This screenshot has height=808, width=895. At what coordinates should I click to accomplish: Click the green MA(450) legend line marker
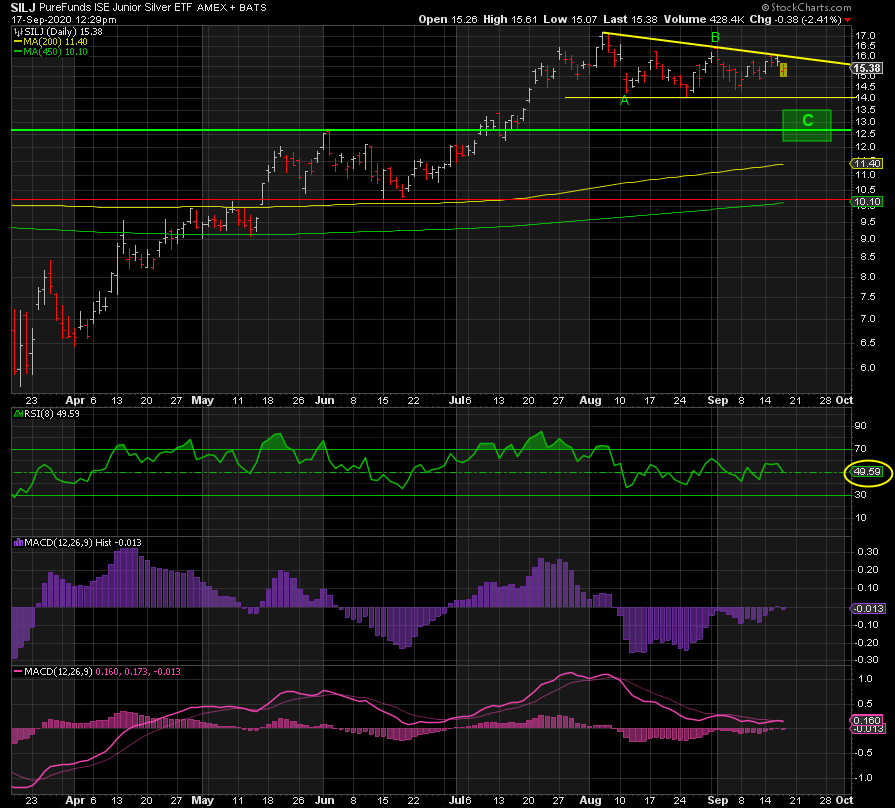(x=18, y=52)
